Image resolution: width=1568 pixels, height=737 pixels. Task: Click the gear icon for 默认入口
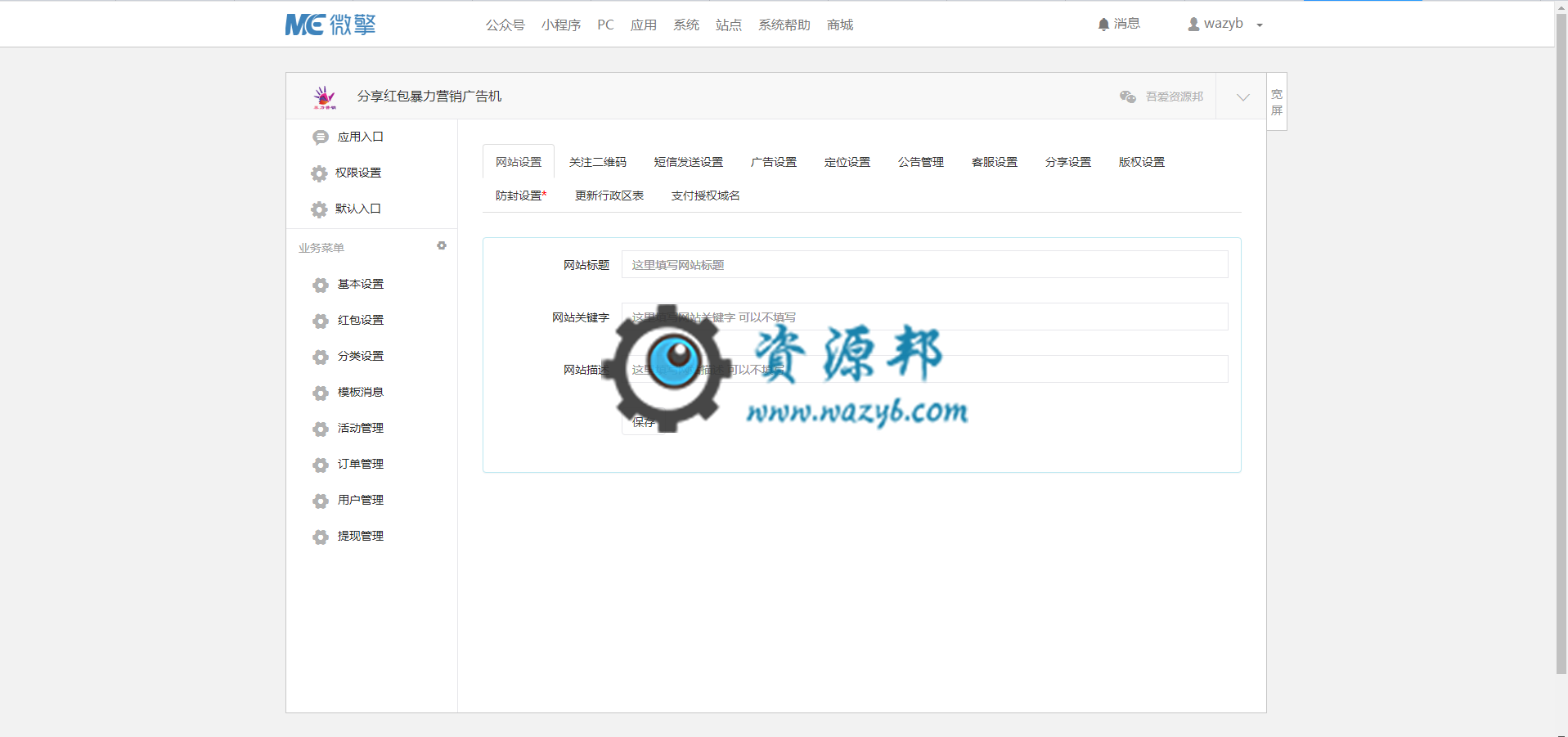(319, 209)
